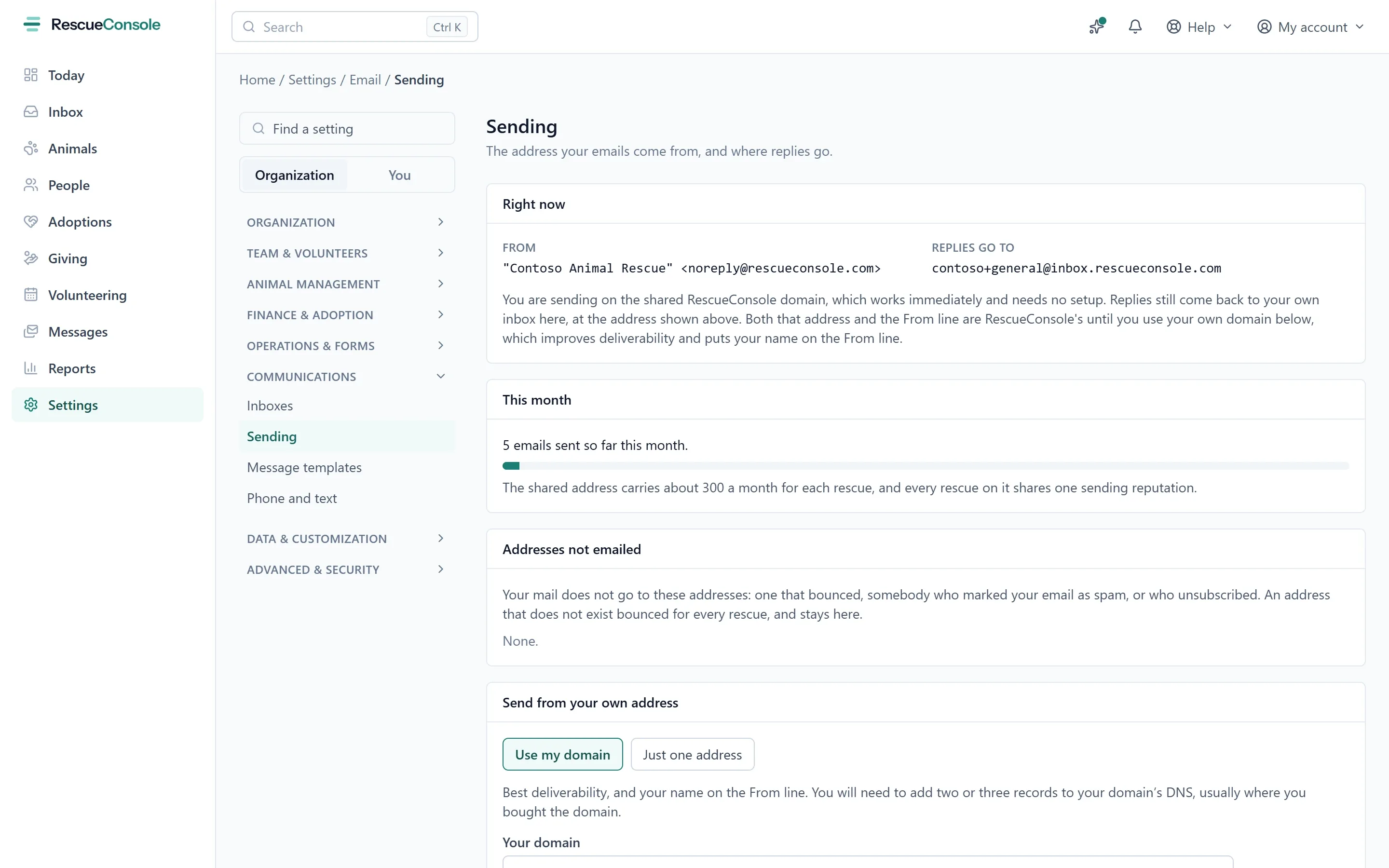Click the My account avatar icon
Screen dimensions: 1389x868
[1264, 27]
